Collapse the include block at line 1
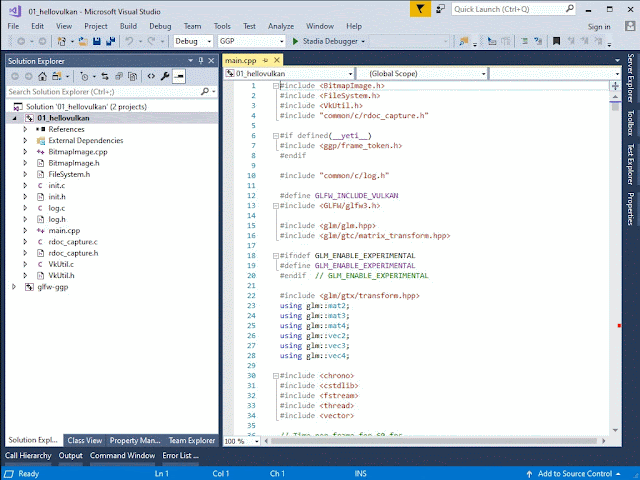 tap(276, 86)
